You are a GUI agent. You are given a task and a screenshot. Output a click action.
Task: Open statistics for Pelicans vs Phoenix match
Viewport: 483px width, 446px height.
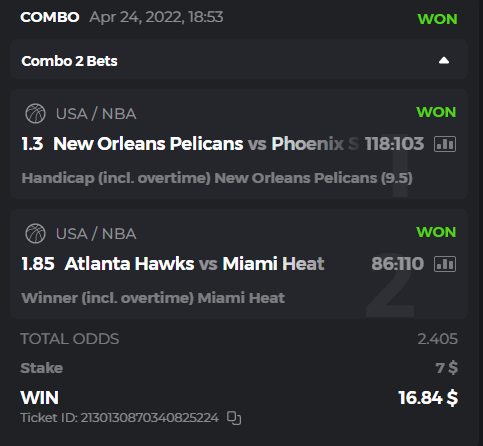(445, 144)
